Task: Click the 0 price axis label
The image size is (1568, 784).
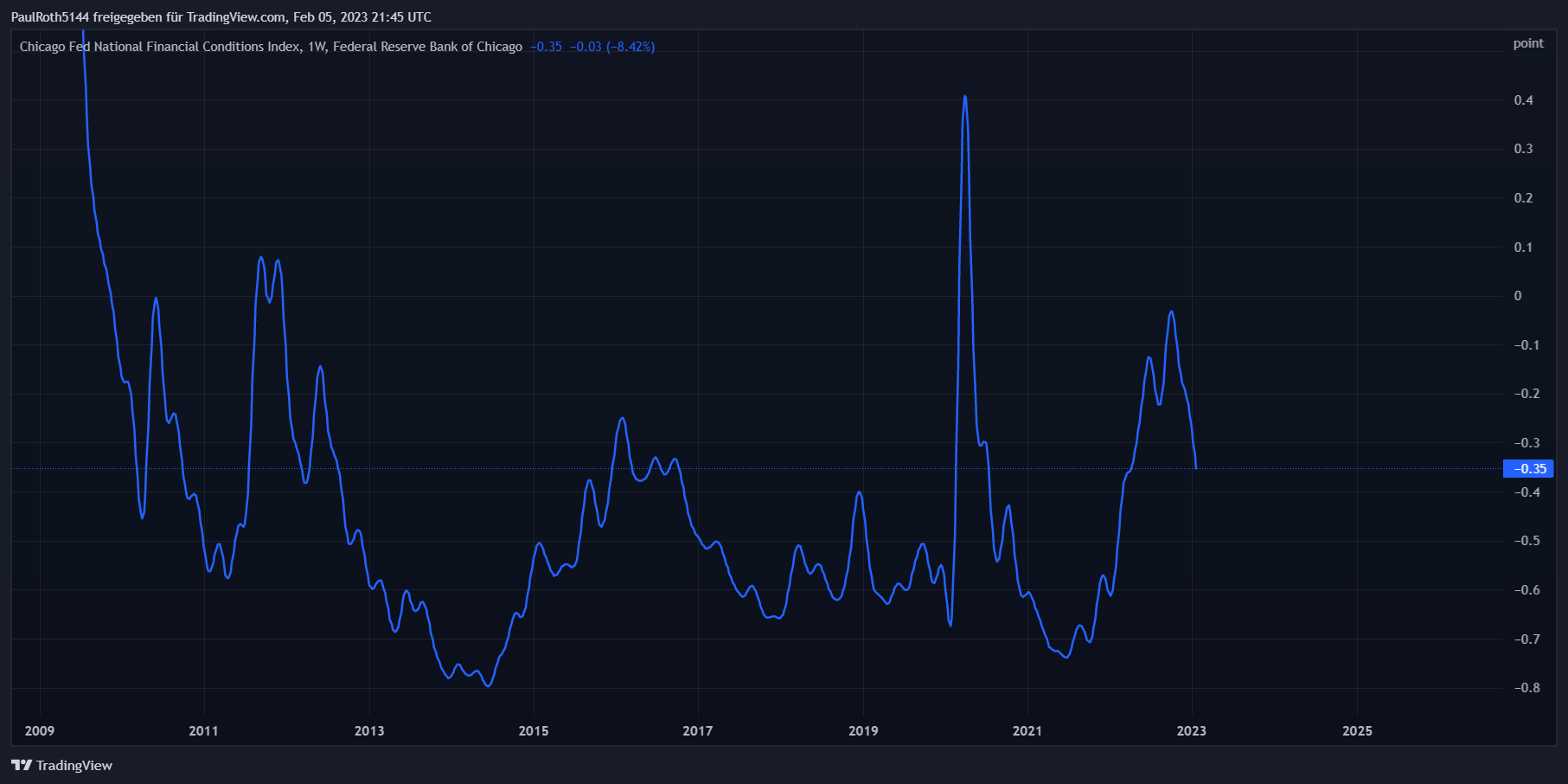Action: pos(1518,296)
